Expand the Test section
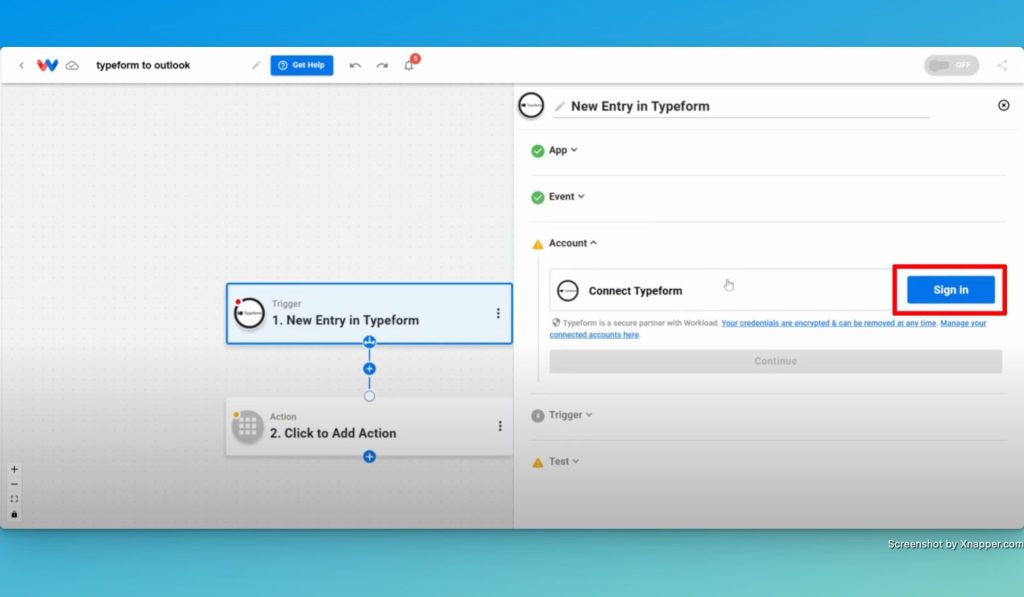 pos(564,461)
